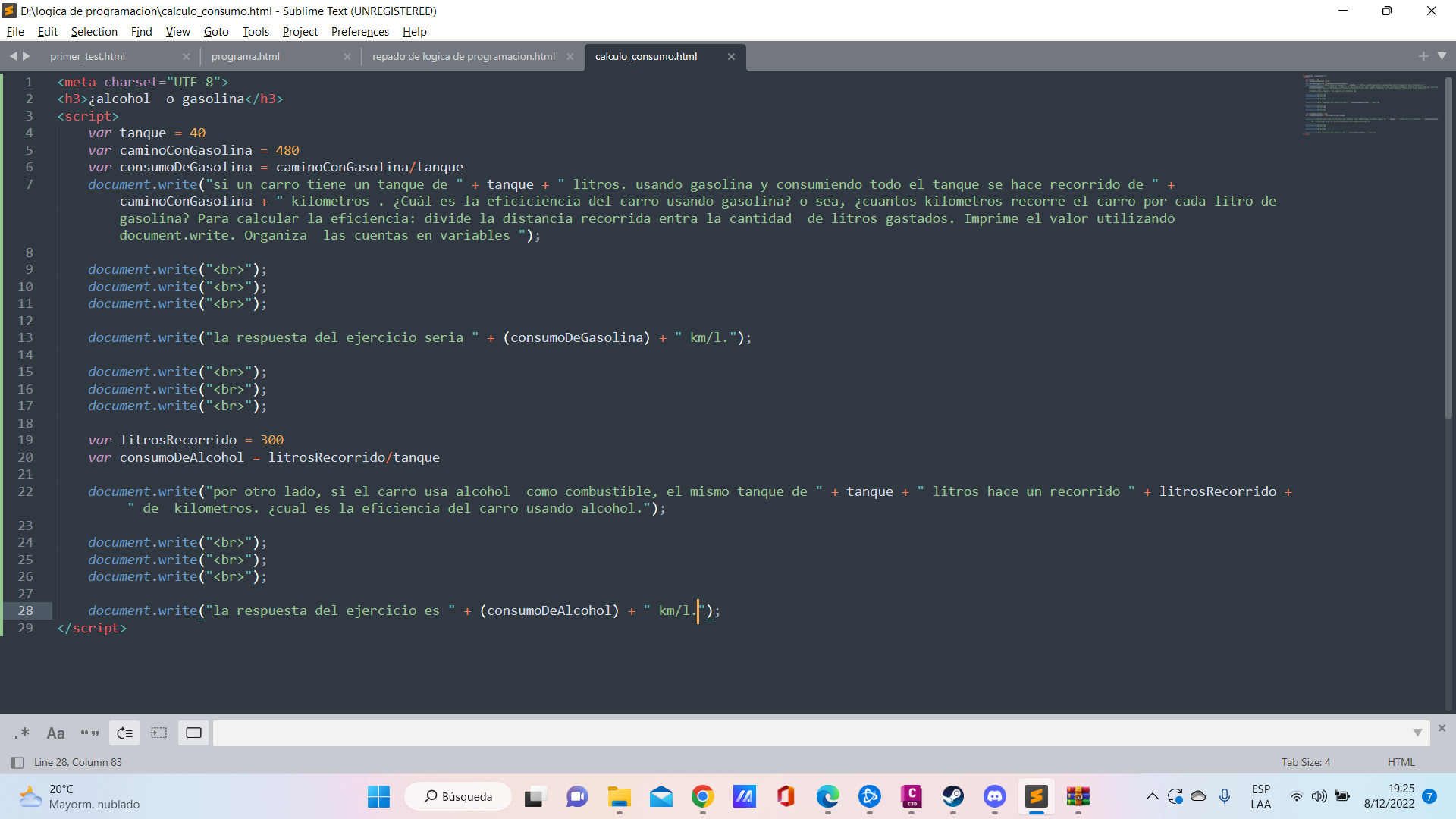This screenshot has width=1456, height=819.
Task: Close the find panel
Action: 1442,728
